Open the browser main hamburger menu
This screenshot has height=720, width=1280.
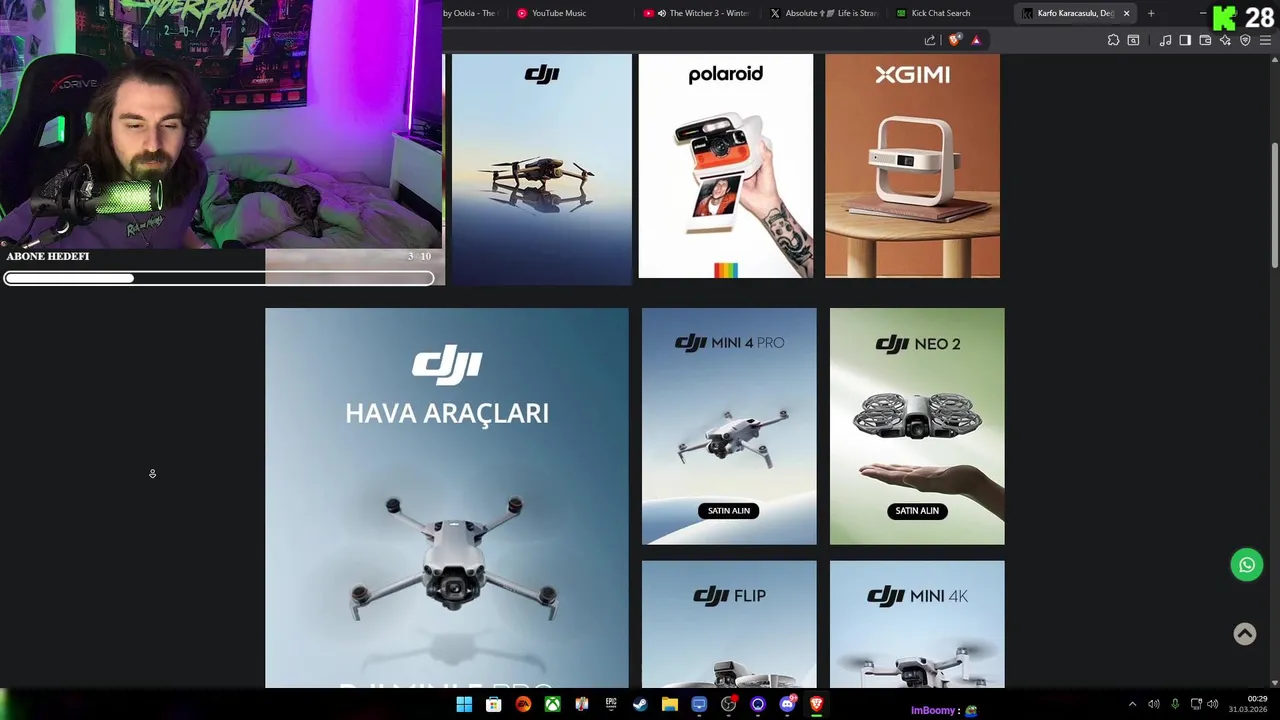1265,40
